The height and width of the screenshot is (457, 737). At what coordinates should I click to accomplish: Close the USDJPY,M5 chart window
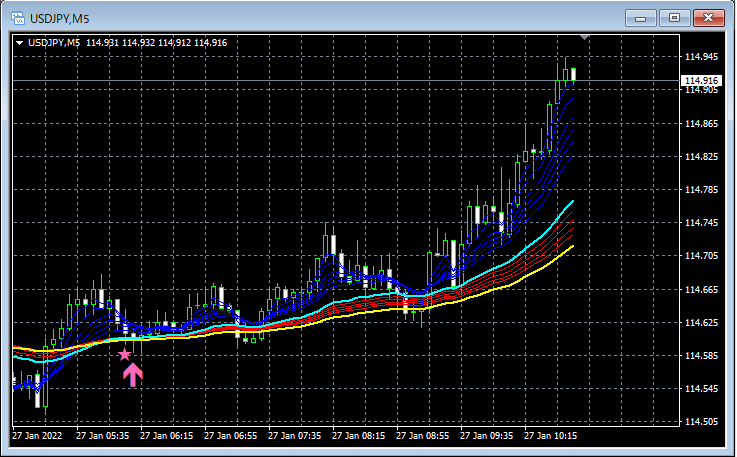coord(708,18)
